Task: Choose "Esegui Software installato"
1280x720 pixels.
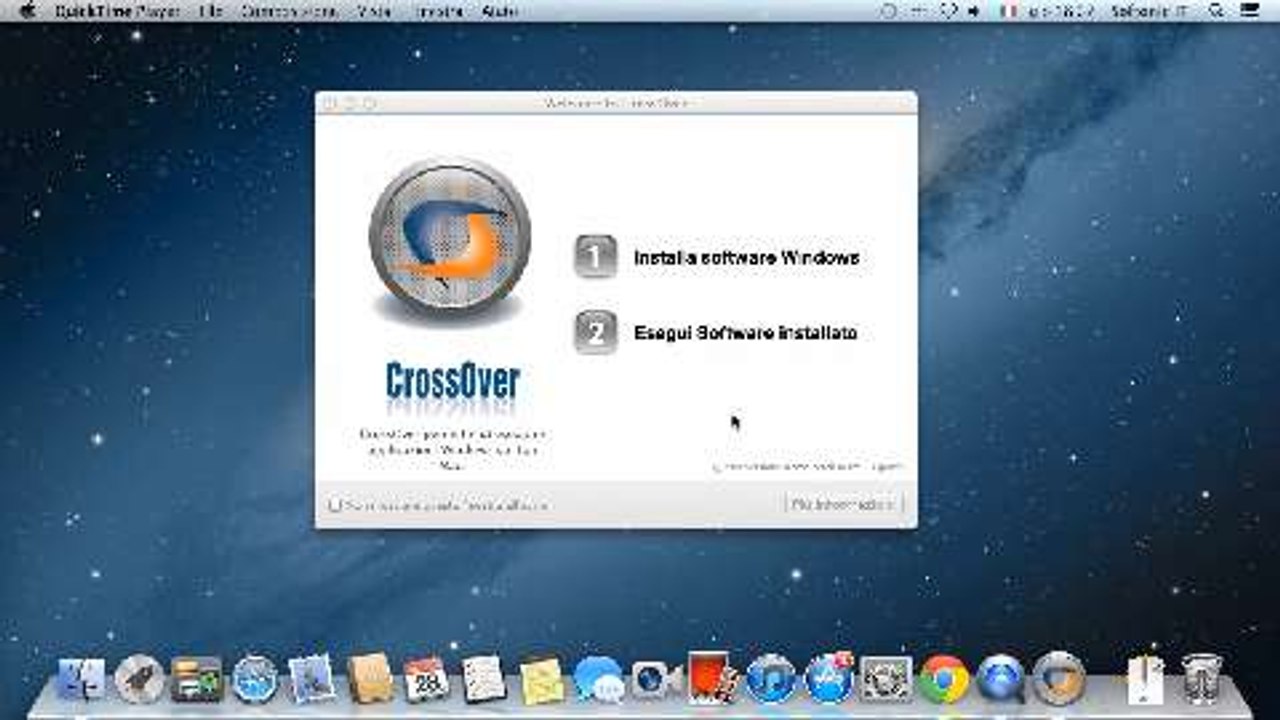Action: (x=745, y=333)
